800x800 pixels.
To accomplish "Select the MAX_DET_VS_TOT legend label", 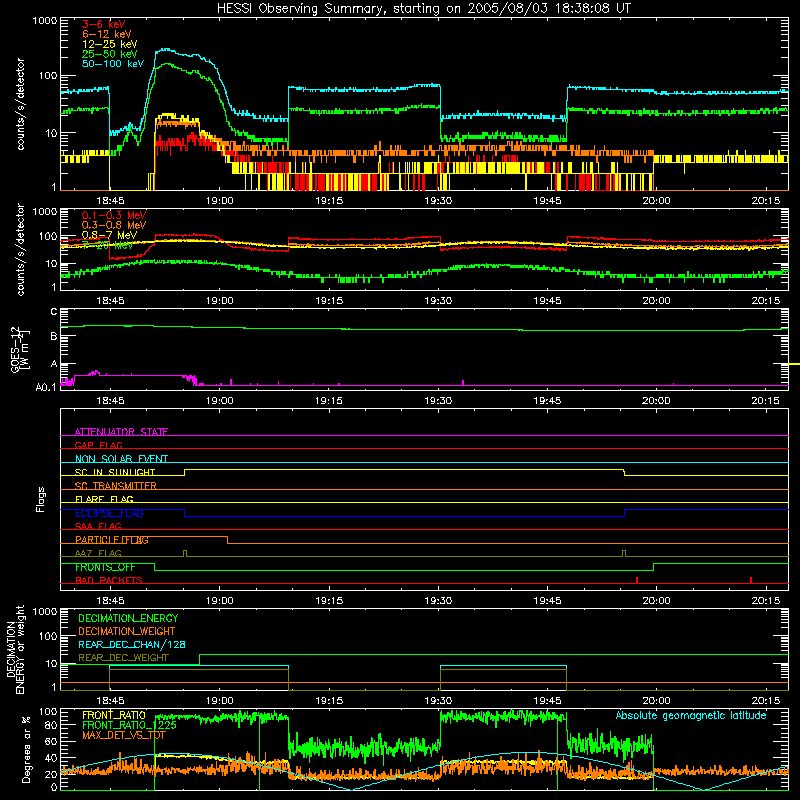I will tap(123, 735).
